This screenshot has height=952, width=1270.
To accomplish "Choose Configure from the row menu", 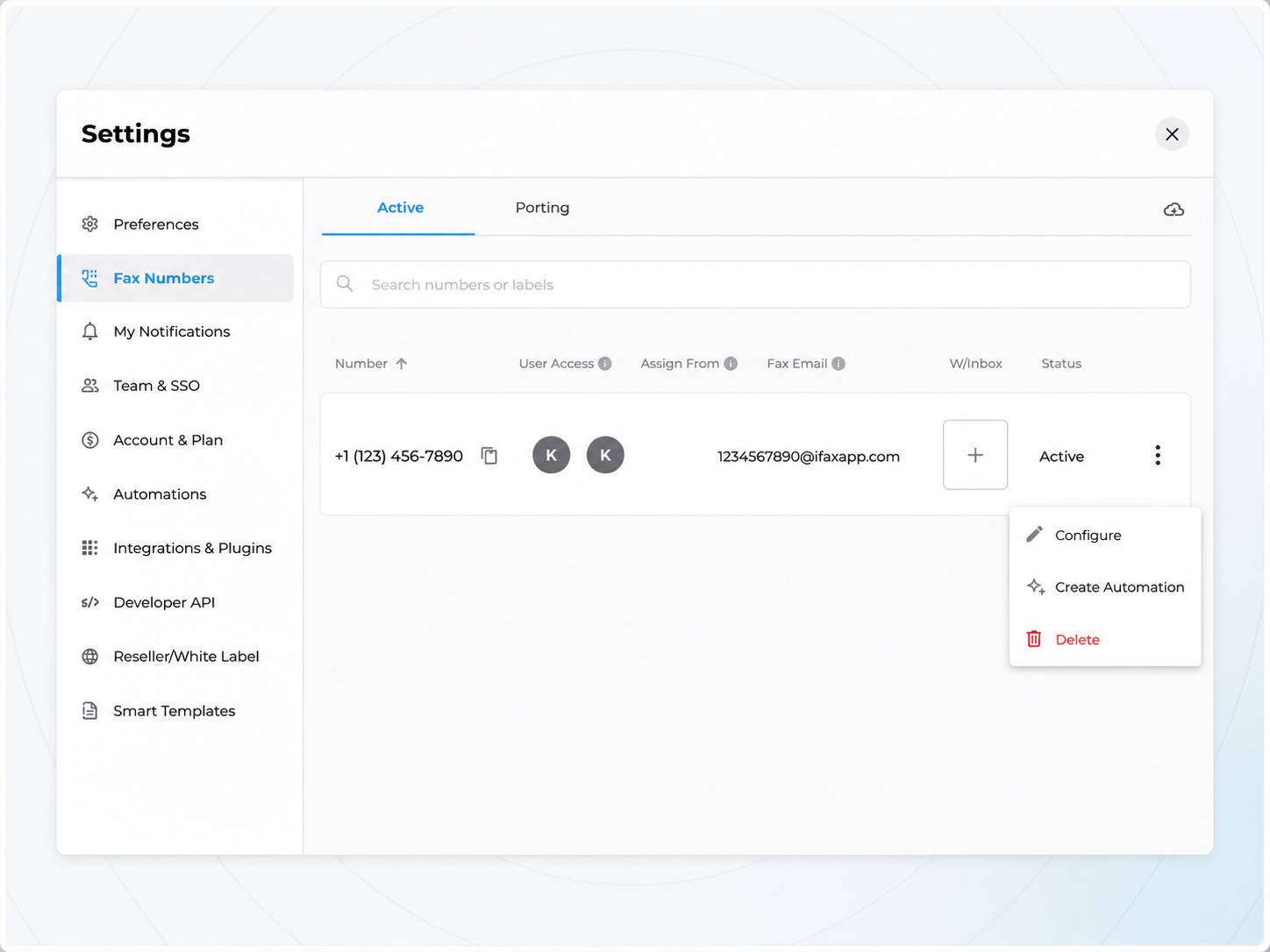I will [1105, 535].
